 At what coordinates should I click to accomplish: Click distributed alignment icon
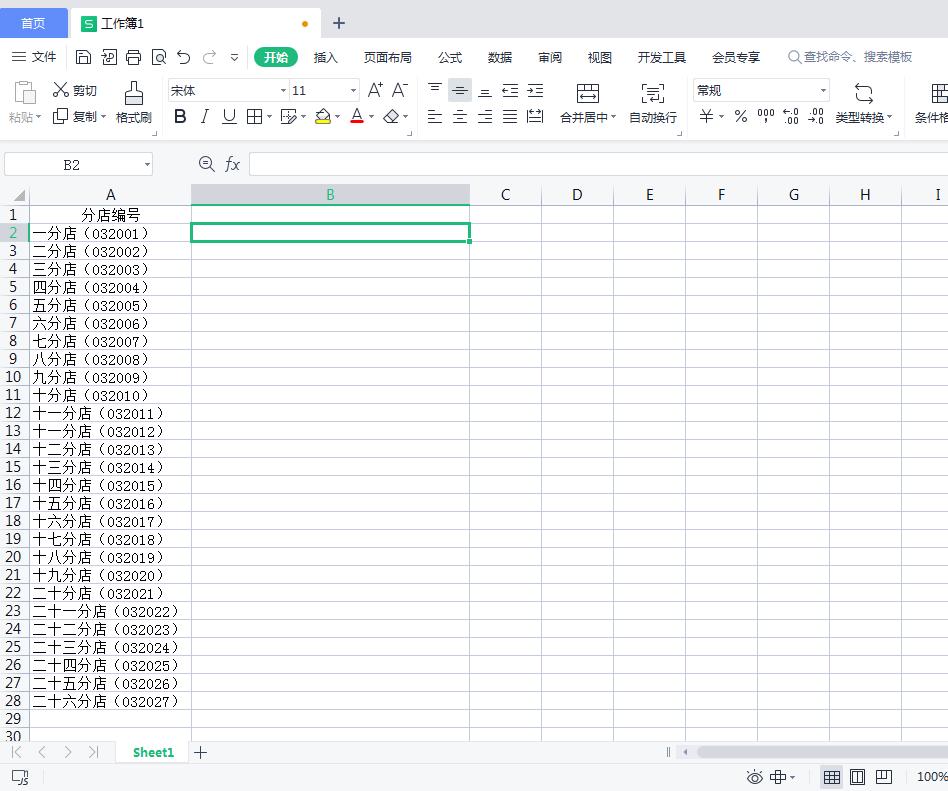[x=535, y=116]
